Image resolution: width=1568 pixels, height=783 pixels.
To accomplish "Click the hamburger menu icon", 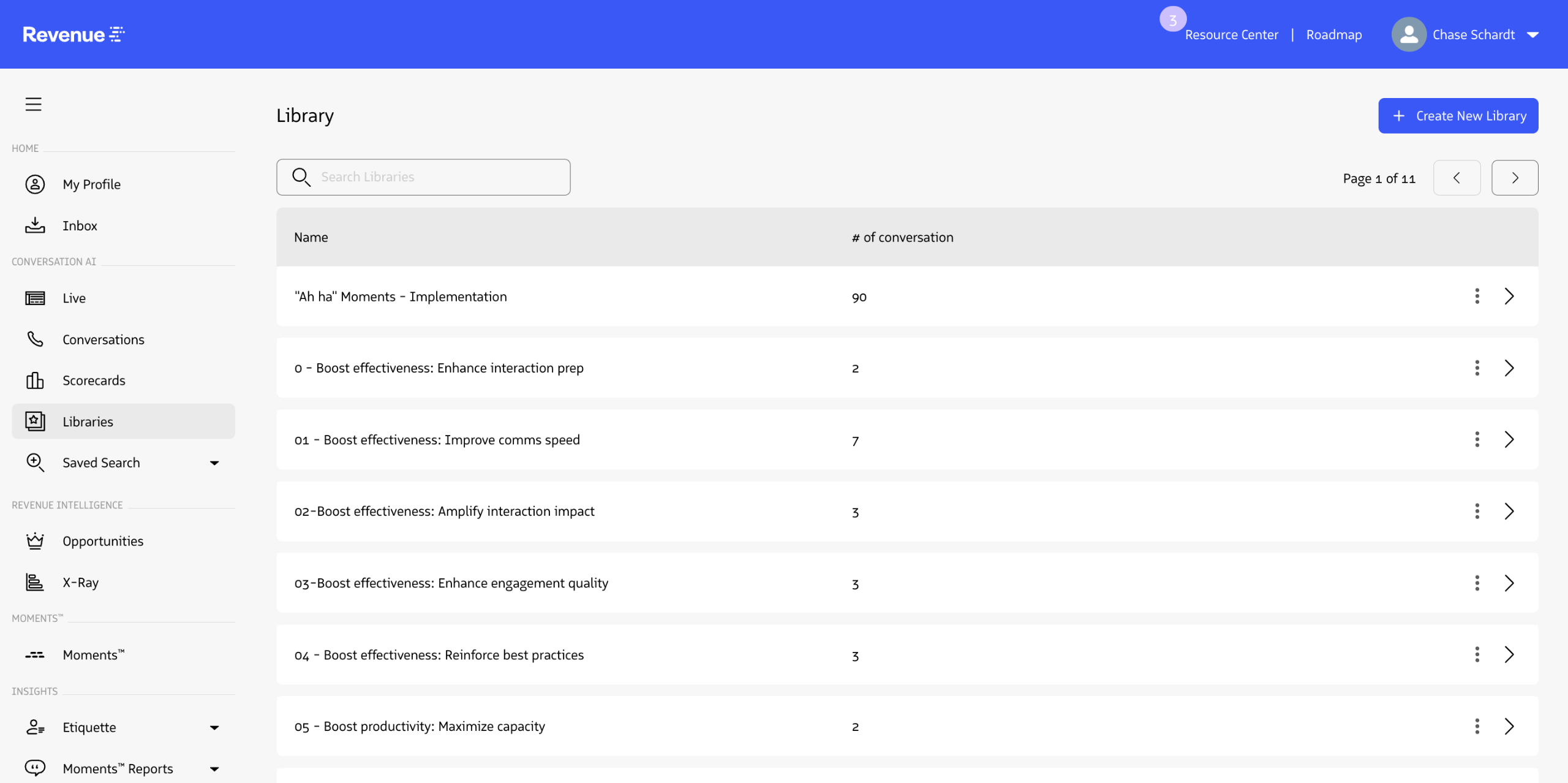I will (33, 104).
